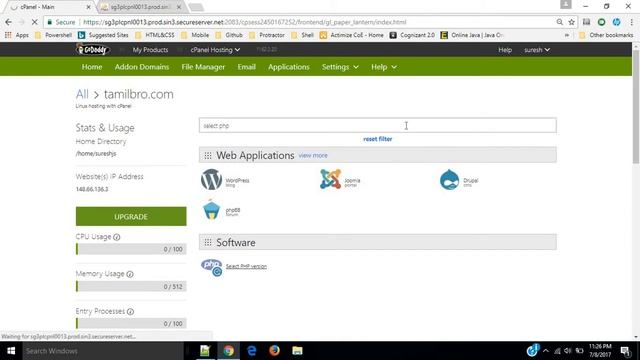Click the Entry Processes info icon
The height and width of the screenshot is (360, 640).
tap(130, 312)
